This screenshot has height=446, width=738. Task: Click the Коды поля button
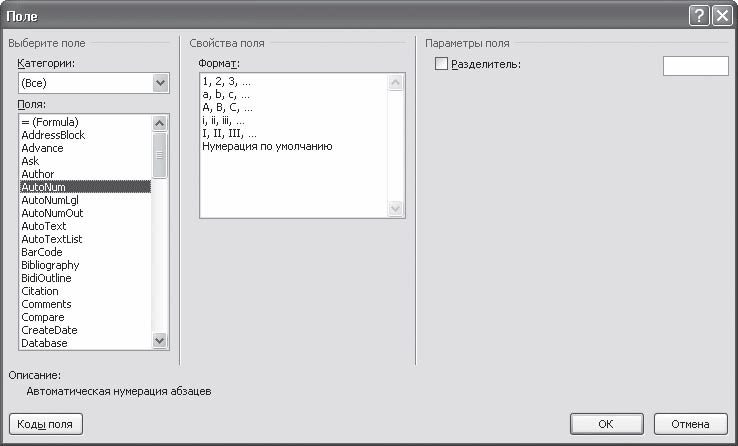click(46, 424)
